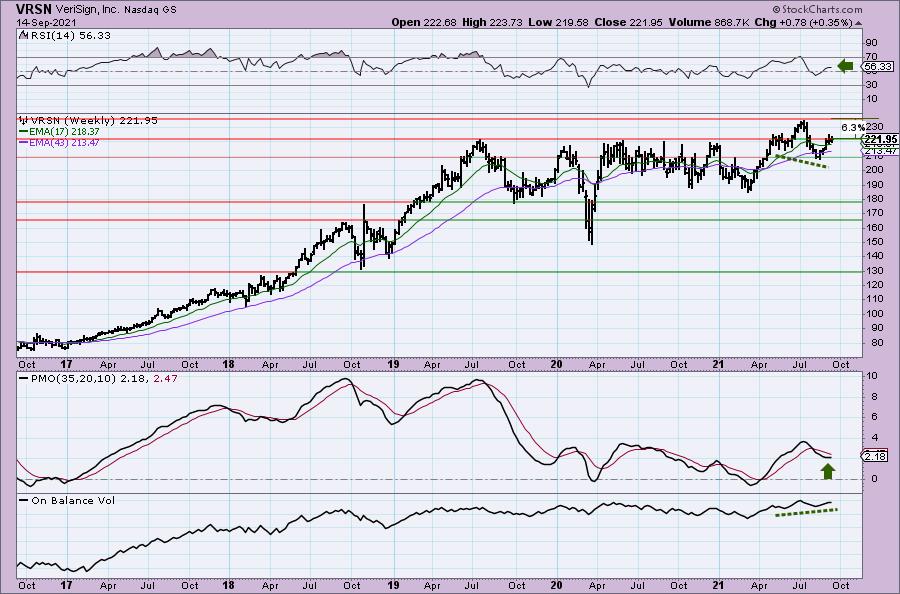
Task: Click the EMA(43) 213.47 legend text
Action: tap(64, 142)
